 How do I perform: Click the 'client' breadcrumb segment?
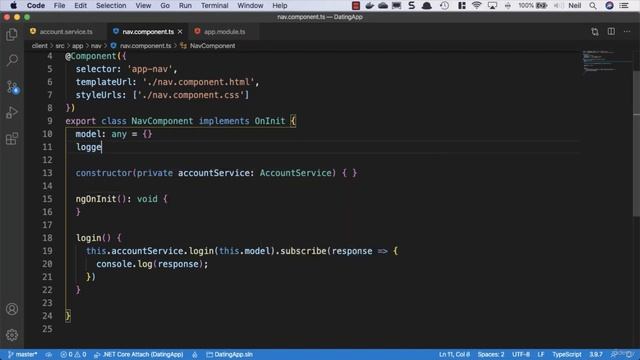(x=40, y=46)
